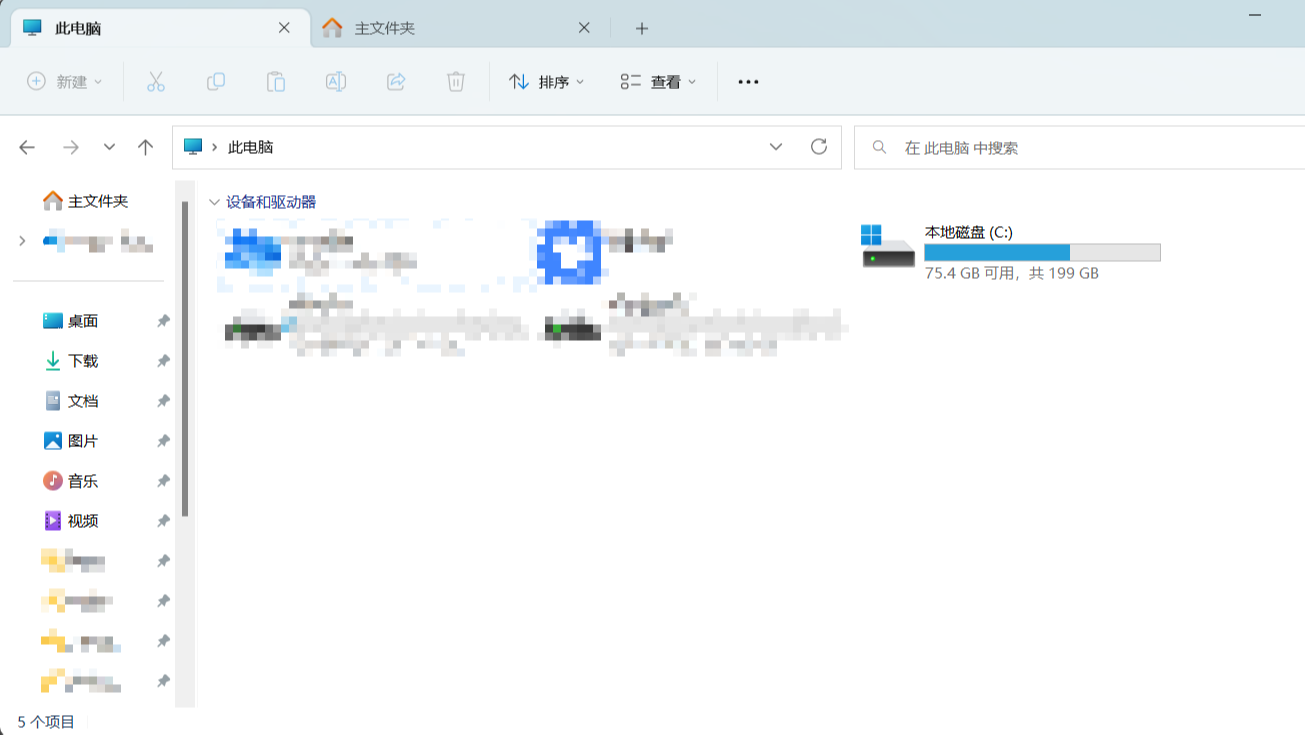Collapse the 设备和驱动器 group
Screen dimensions: 1305x735
[x=213, y=202]
